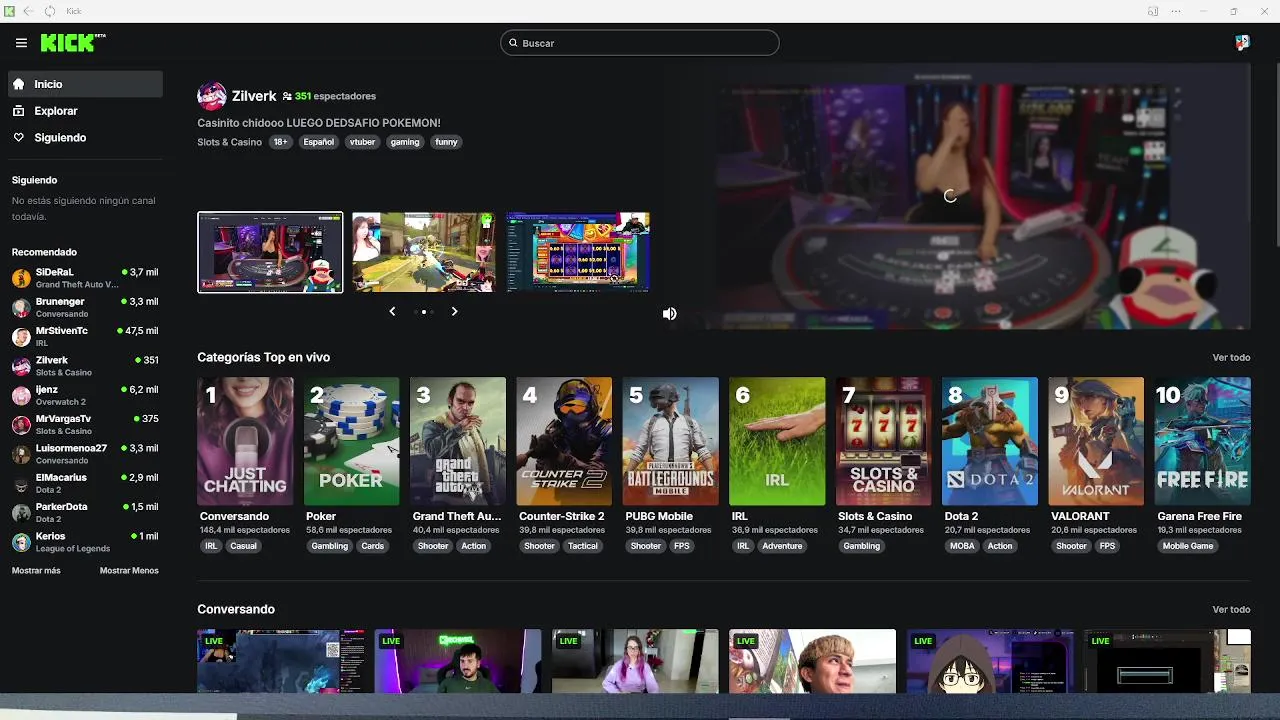Click Brunenger channel avatar in sidebar
The height and width of the screenshot is (720, 1280).
21,308
